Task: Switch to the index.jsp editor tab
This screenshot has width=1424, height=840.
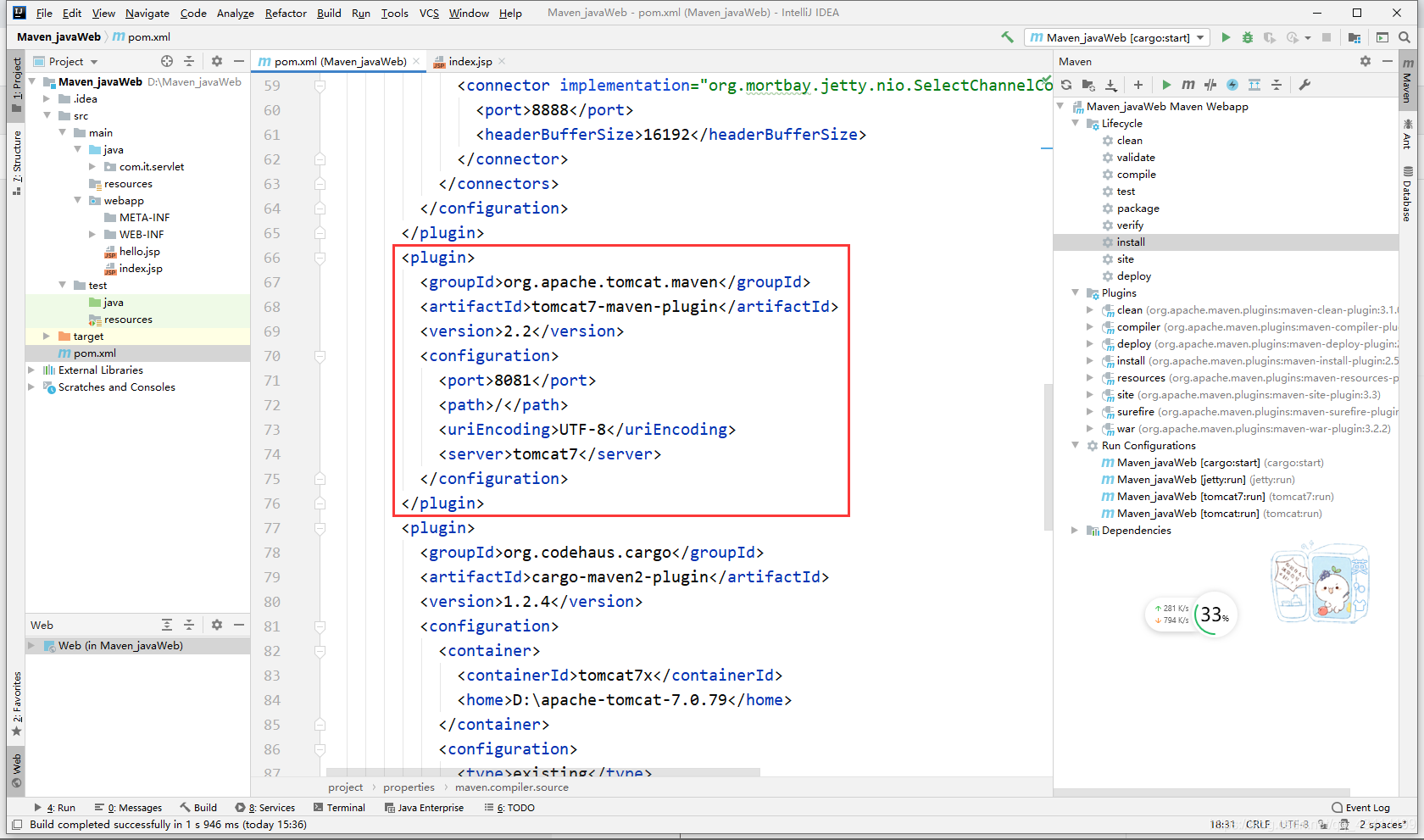Action: pos(470,61)
